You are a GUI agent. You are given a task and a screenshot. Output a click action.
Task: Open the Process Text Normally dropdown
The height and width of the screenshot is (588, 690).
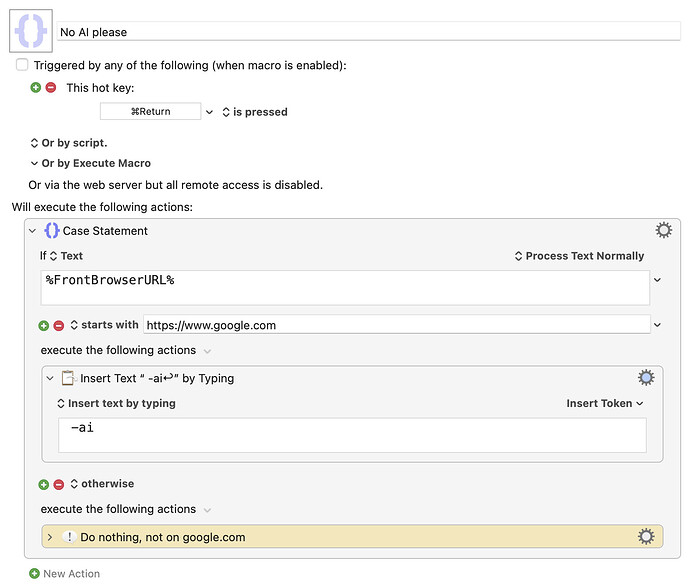579,256
